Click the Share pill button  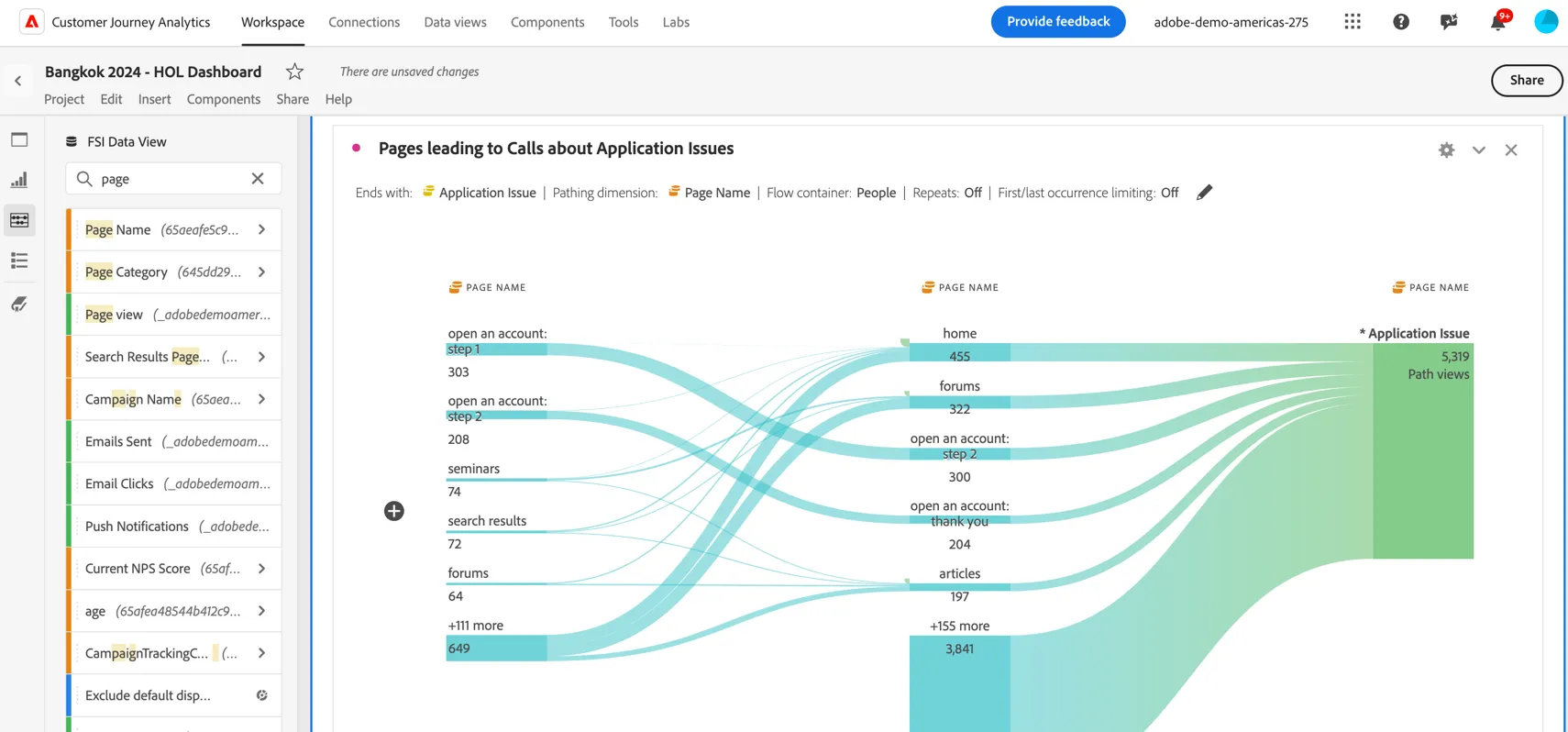[1527, 80]
